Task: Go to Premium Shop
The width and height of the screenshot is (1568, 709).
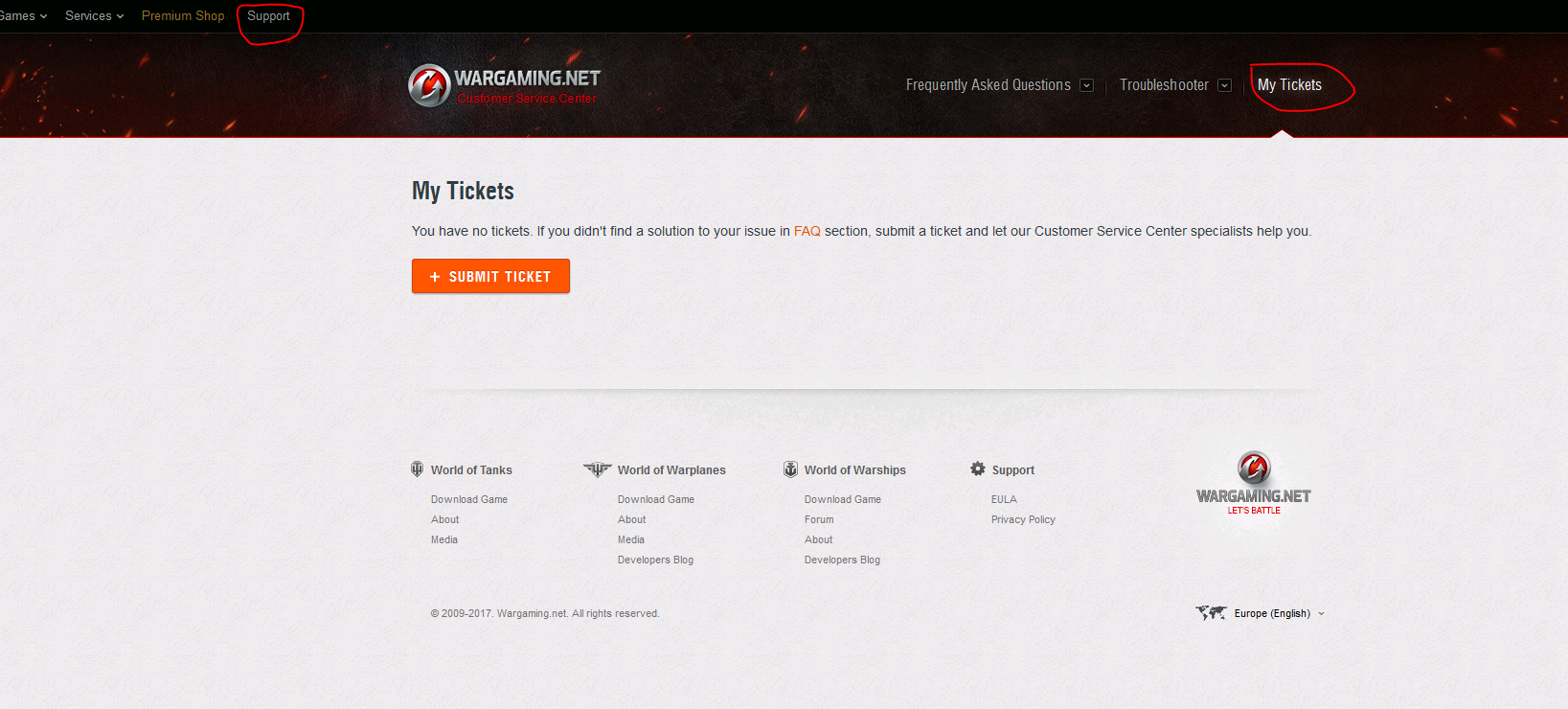Action: [183, 16]
